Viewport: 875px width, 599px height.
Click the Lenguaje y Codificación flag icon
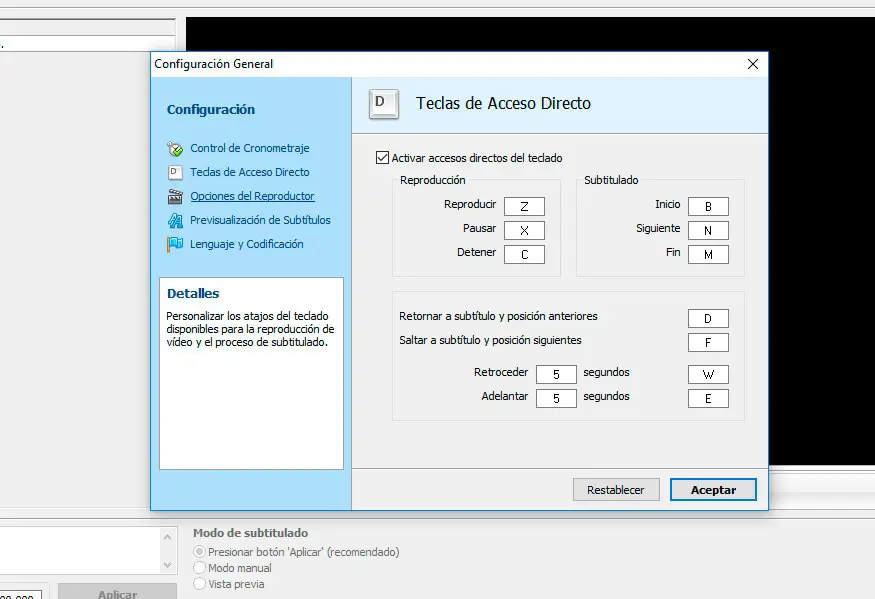(175, 245)
